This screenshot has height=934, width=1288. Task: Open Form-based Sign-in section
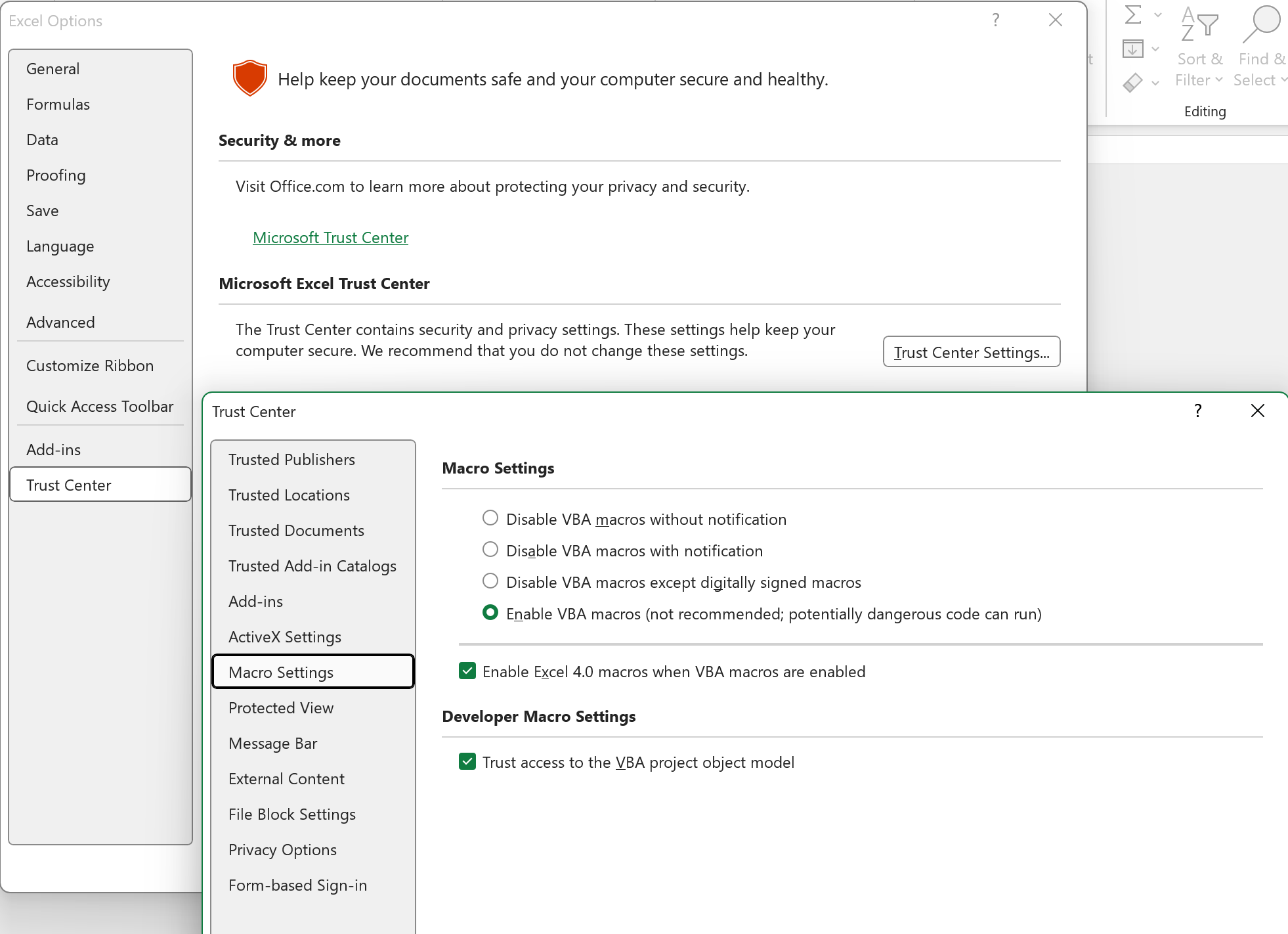click(x=313, y=885)
